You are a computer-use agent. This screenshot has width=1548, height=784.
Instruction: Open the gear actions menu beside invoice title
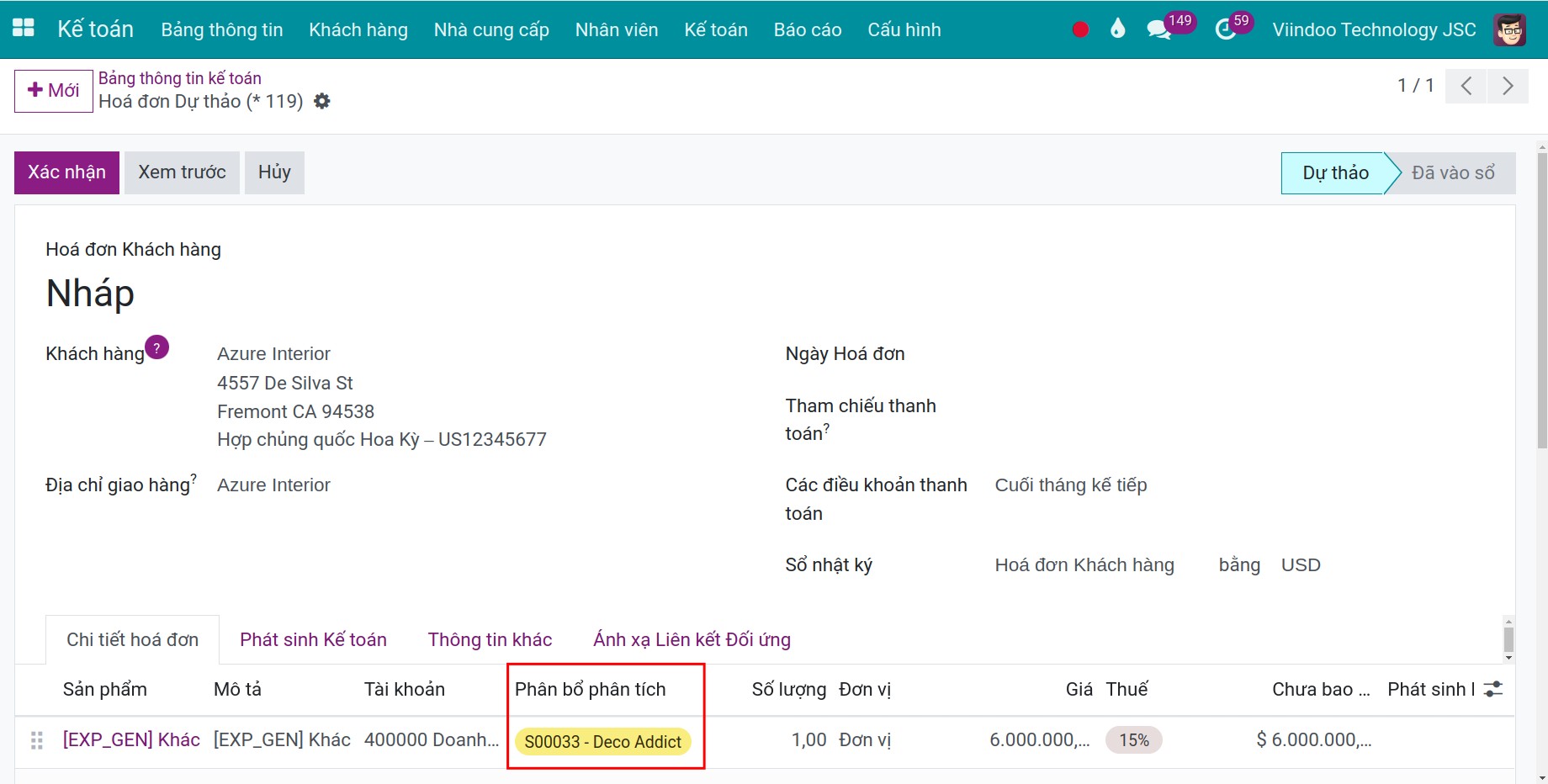[x=322, y=101]
